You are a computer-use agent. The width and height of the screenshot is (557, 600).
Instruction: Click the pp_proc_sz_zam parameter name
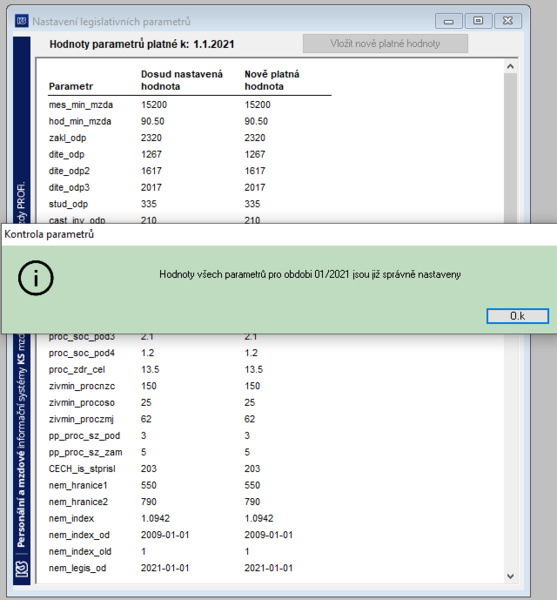click(x=85, y=452)
